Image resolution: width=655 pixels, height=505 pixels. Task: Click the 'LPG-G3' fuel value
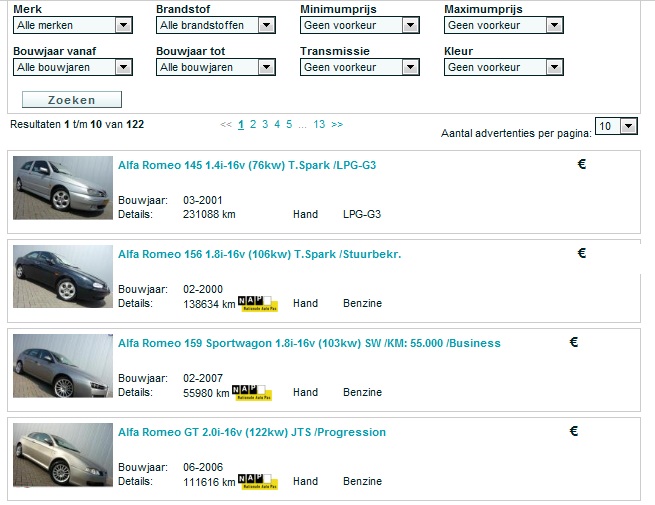pos(362,214)
